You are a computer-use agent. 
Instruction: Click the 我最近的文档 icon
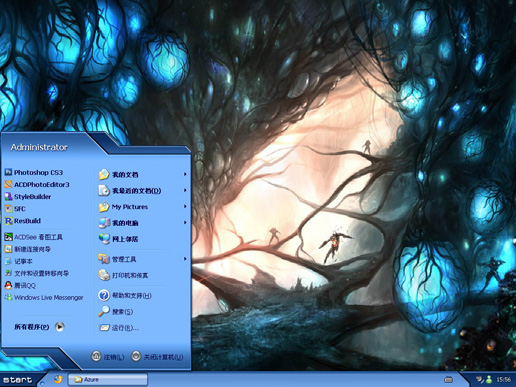(x=104, y=190)
